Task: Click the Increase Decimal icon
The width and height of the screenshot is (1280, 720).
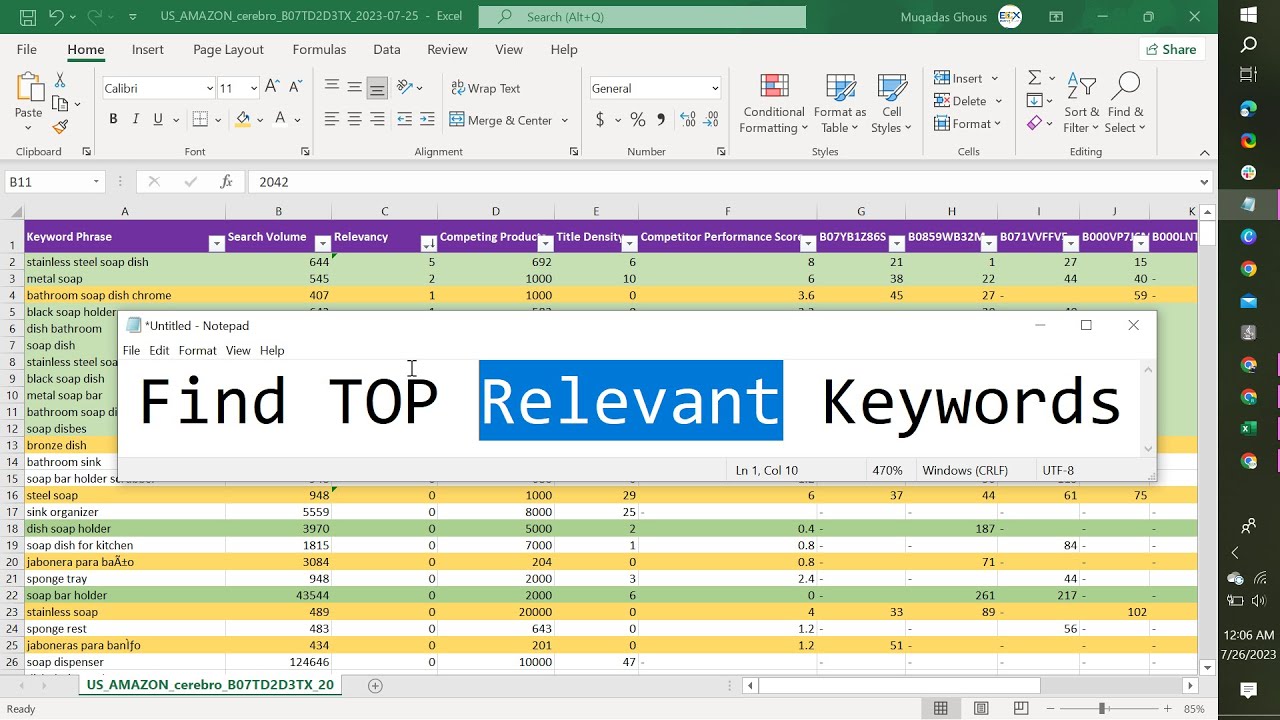Action: click(x=687, y=120)
